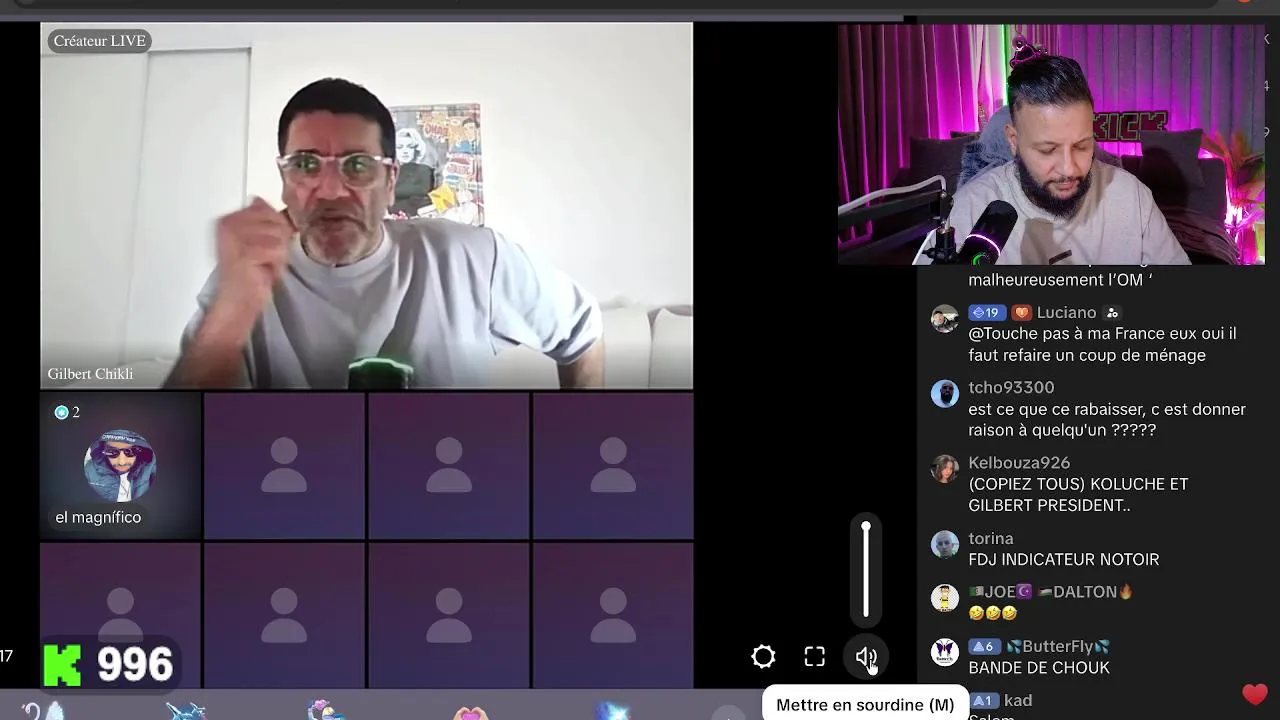Open the live settings gear icon
The image size is (1280, 720).
click(x=763, y=657)
